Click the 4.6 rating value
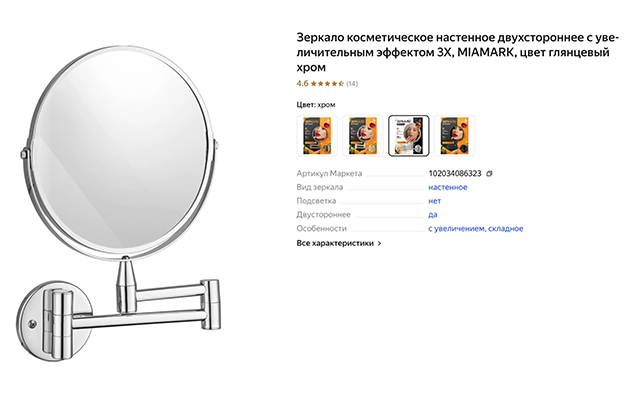 pos(302,84)
